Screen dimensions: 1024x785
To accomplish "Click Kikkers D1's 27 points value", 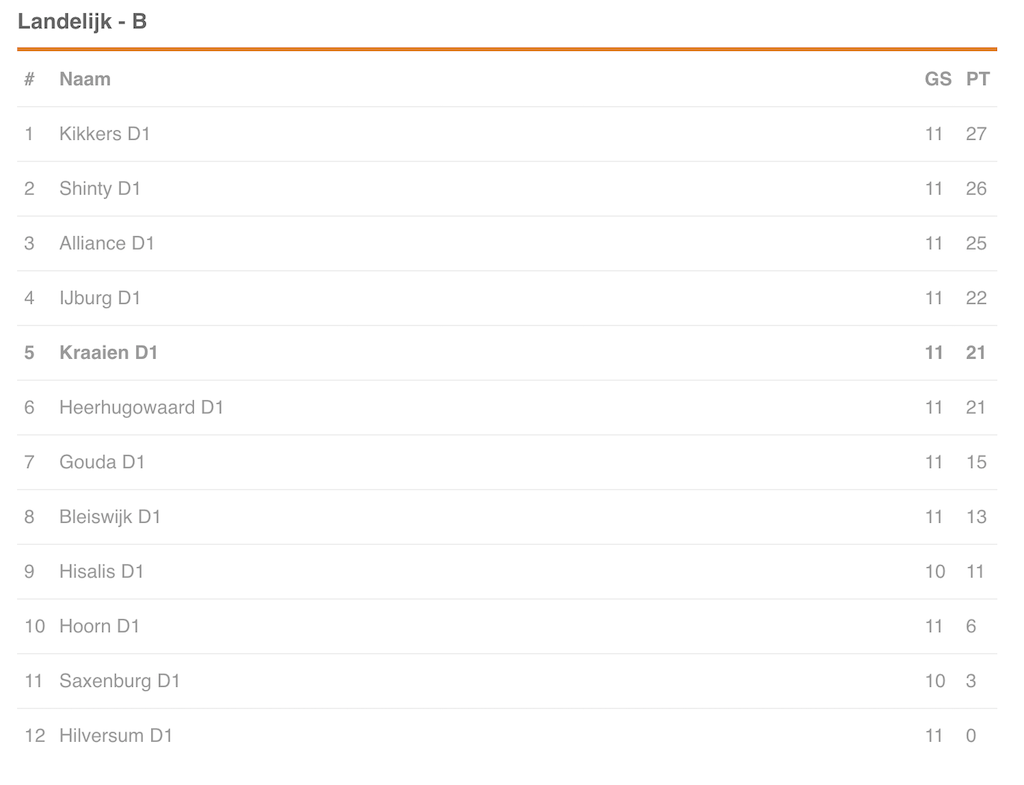I will (976, 134).
